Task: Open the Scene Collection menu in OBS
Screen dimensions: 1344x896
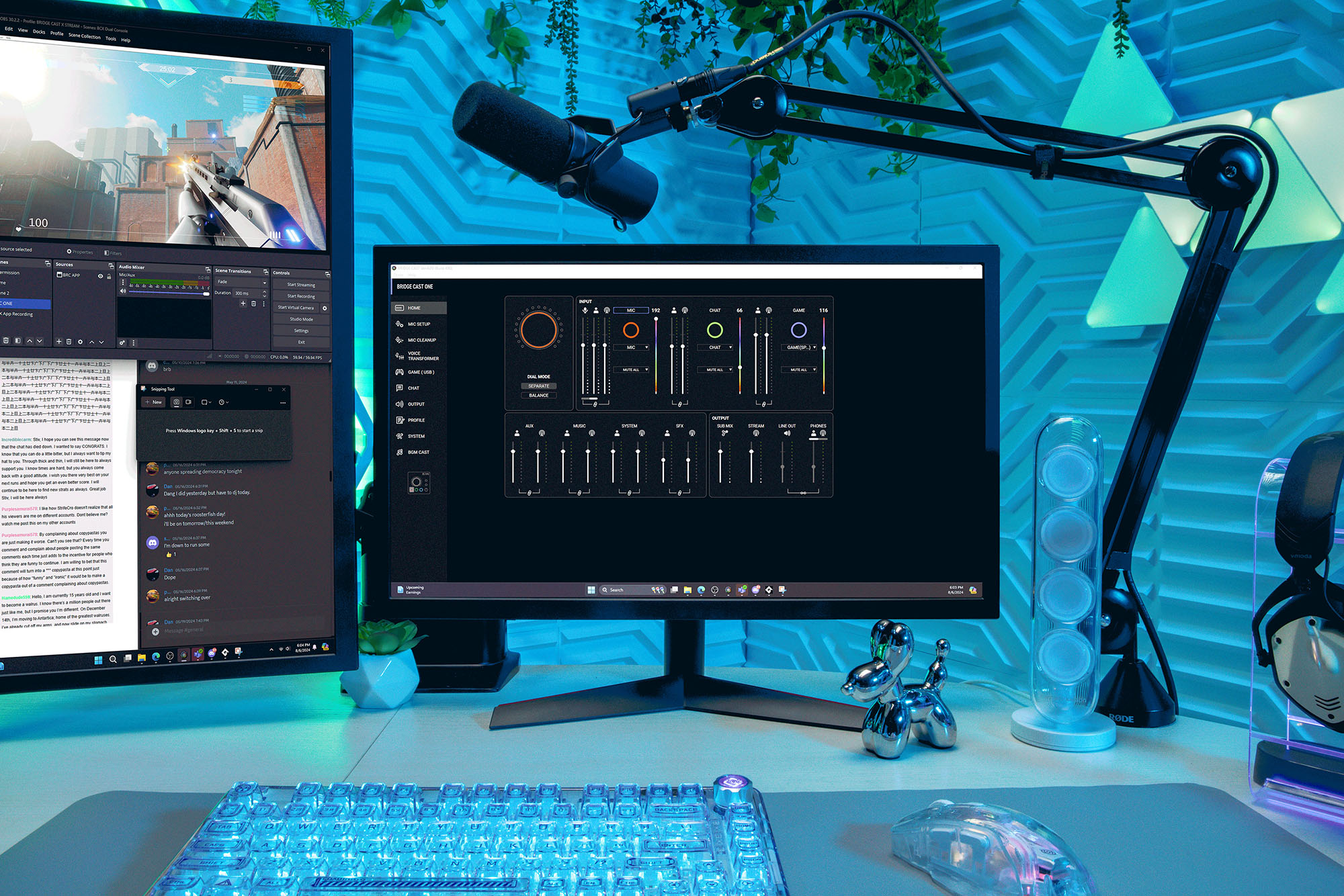Action: [x=84, y=36]
